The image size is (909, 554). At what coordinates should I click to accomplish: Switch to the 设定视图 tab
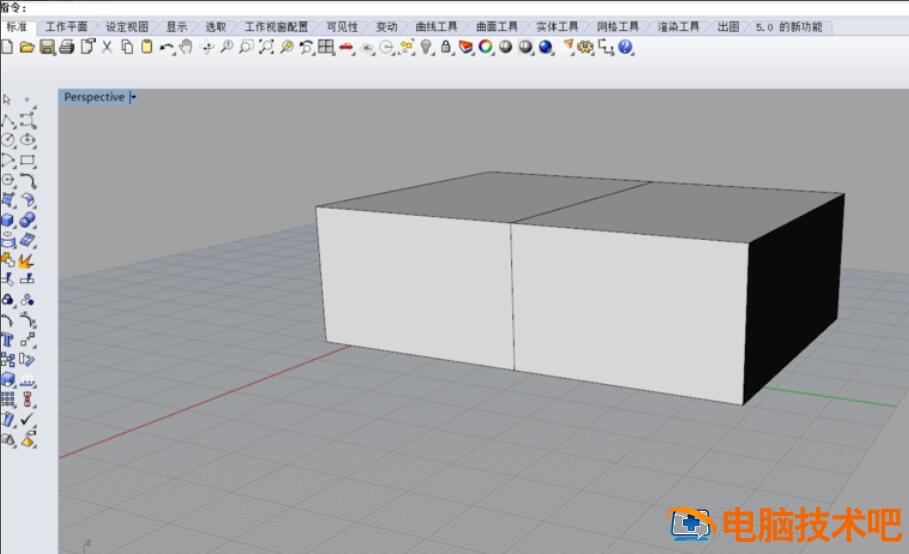coord(127,27)
